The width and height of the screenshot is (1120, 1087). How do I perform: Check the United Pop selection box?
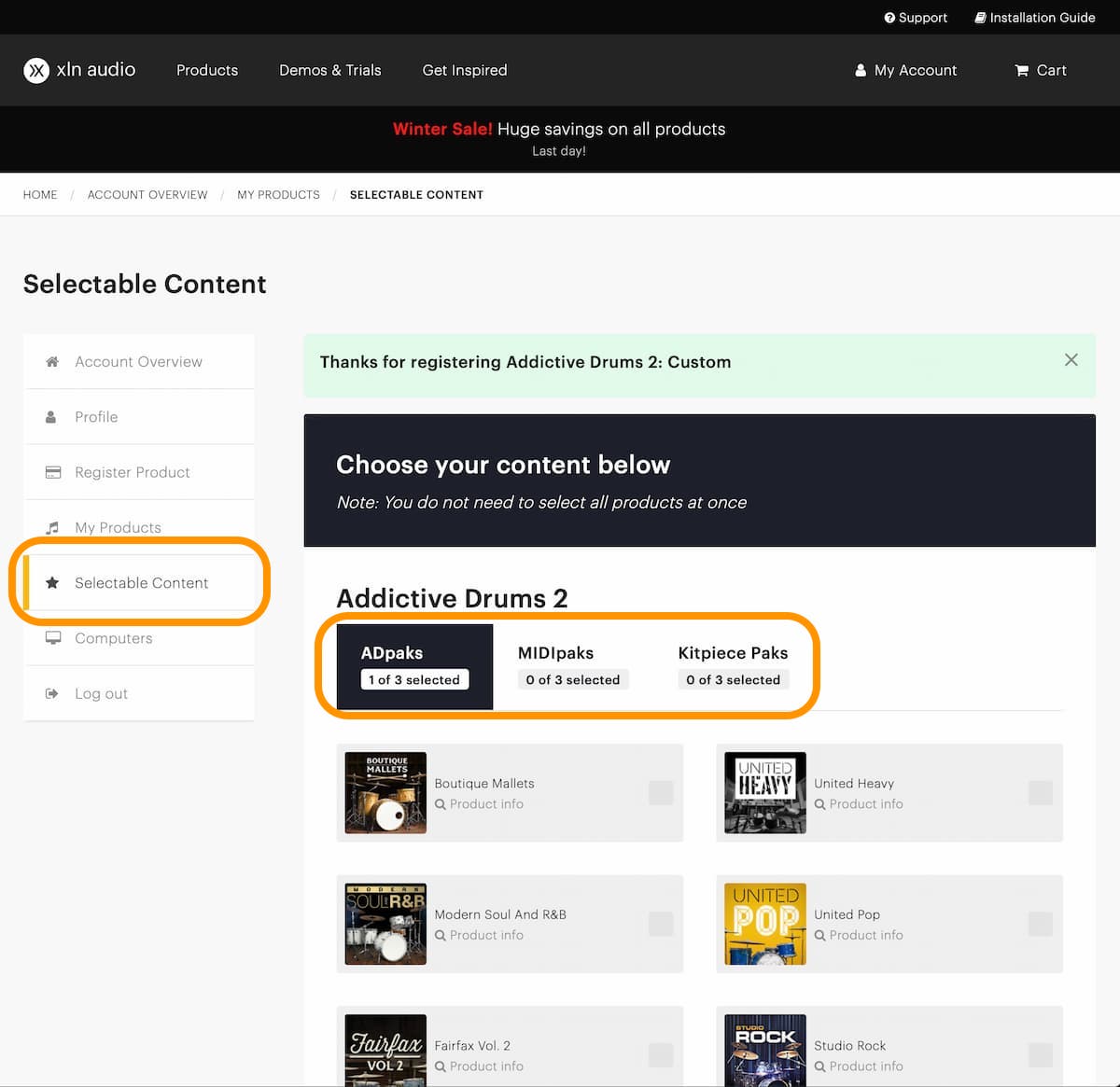(1041, 924)
